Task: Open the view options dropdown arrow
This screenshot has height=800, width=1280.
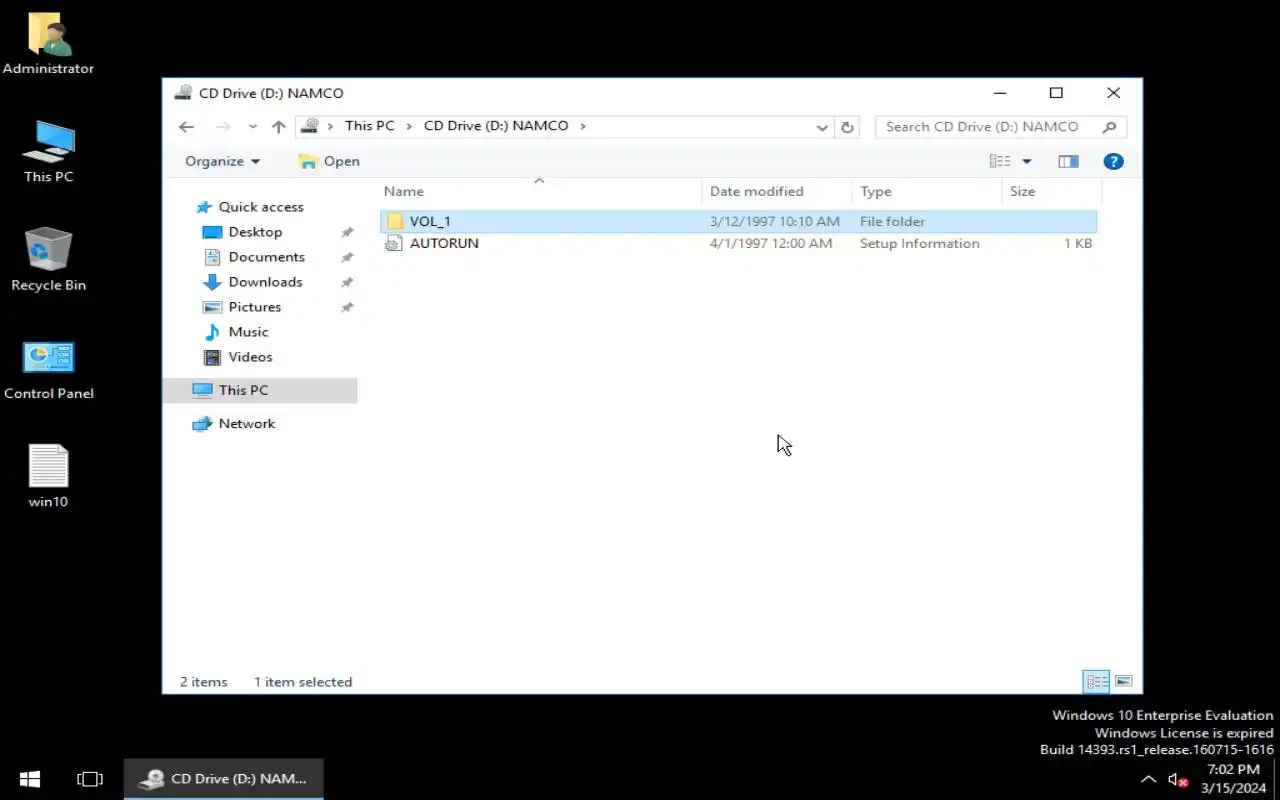Action: (1026, 161)
